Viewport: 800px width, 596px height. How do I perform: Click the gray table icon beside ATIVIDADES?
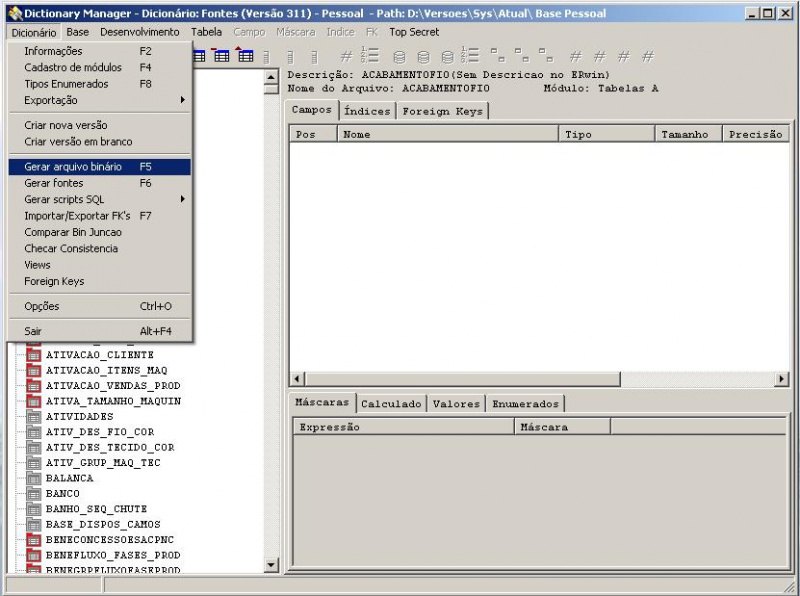(33, 416)
